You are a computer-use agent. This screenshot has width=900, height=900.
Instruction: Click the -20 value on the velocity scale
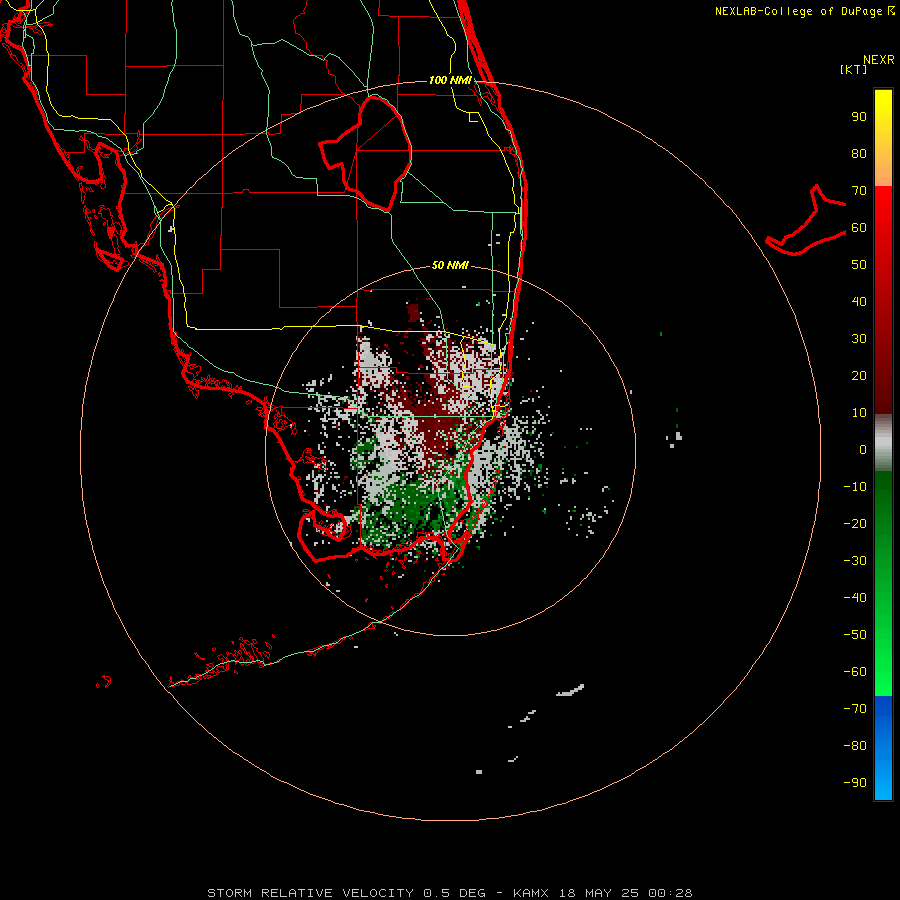pos(855,524)
